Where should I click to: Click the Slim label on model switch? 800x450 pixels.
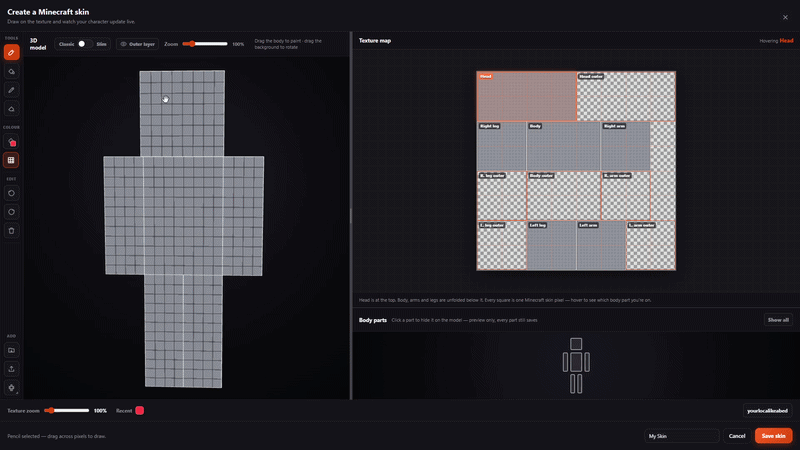click(x=102, y=44)
